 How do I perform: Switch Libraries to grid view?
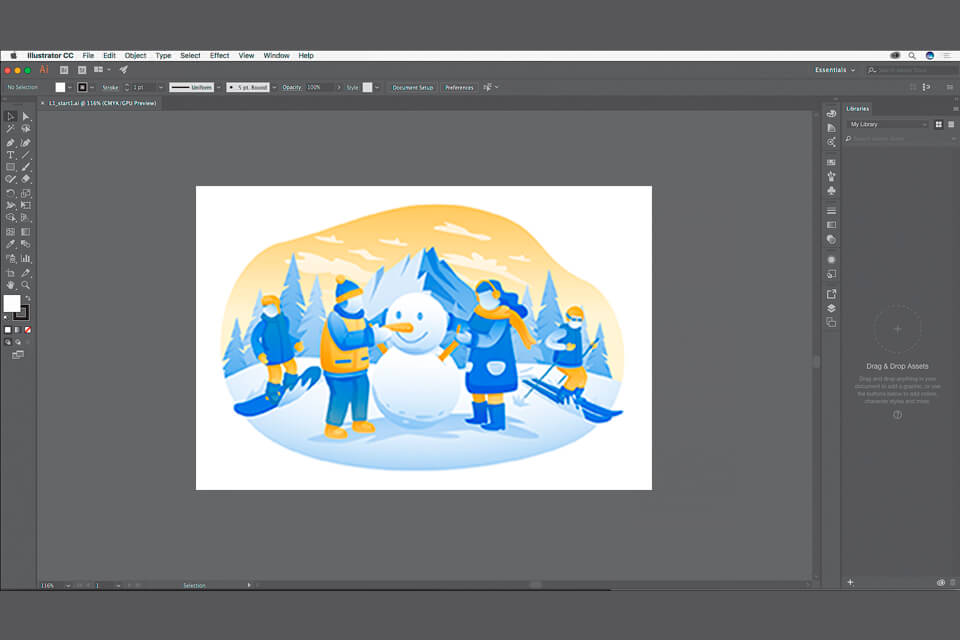click(938, 124)
